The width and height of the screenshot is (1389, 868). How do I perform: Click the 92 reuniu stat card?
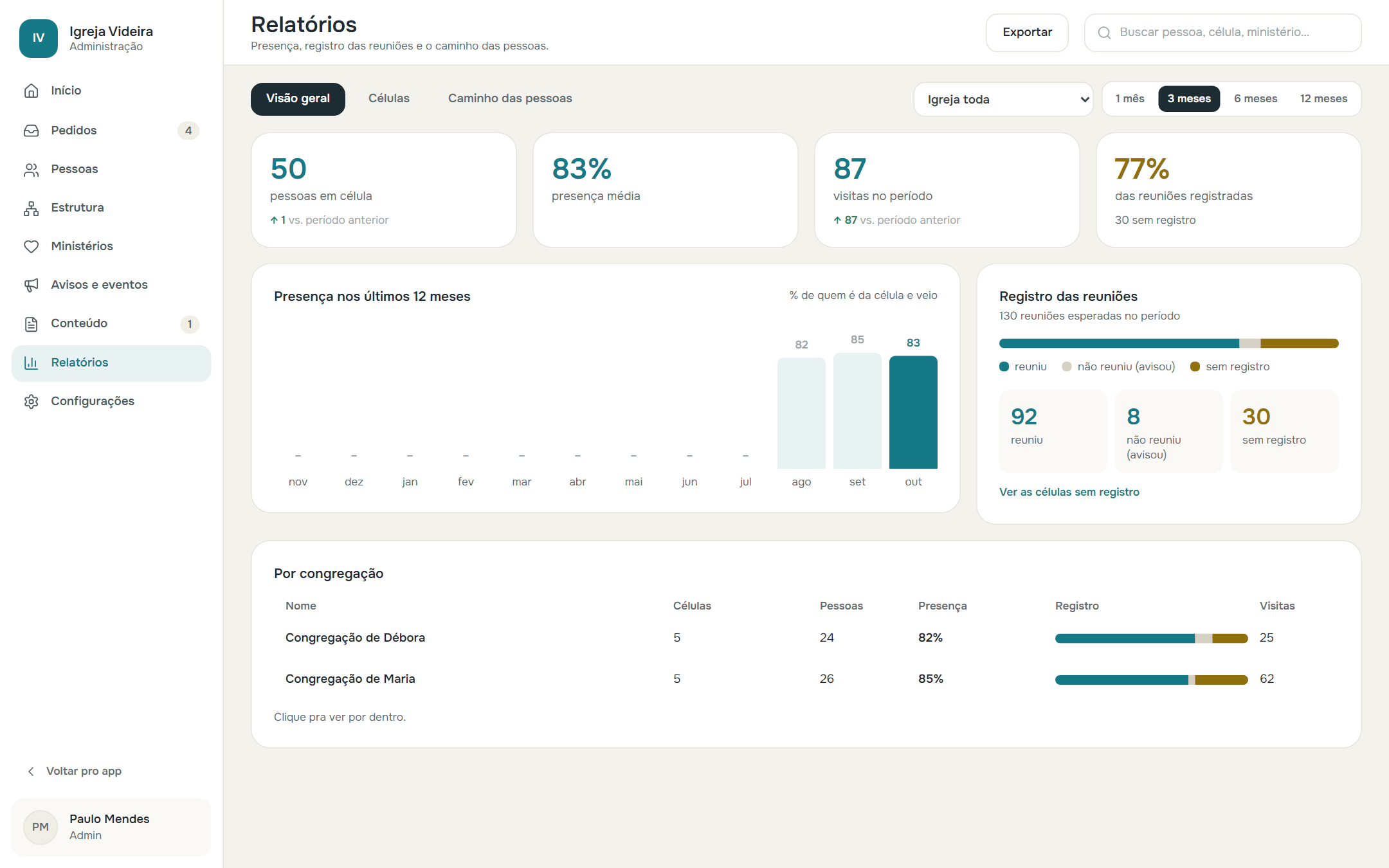(x=1053, y=431)
